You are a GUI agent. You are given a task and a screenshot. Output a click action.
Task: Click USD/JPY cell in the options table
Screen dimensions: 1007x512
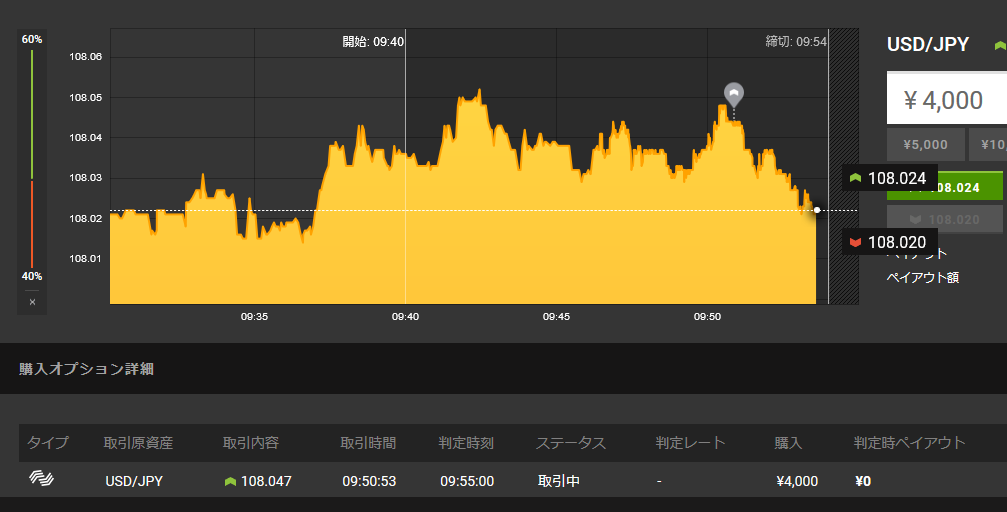click(134, 481)
